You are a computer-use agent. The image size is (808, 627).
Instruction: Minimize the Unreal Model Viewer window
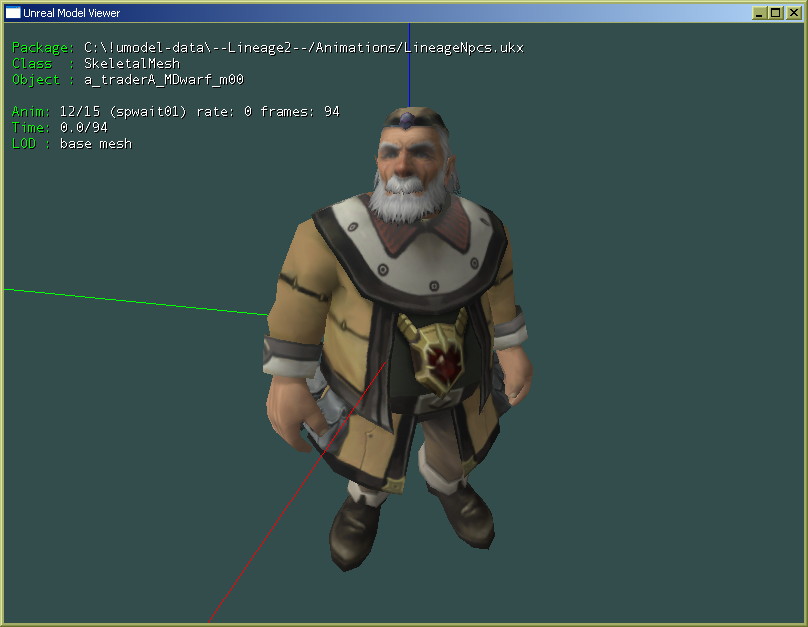coord(760,13)
